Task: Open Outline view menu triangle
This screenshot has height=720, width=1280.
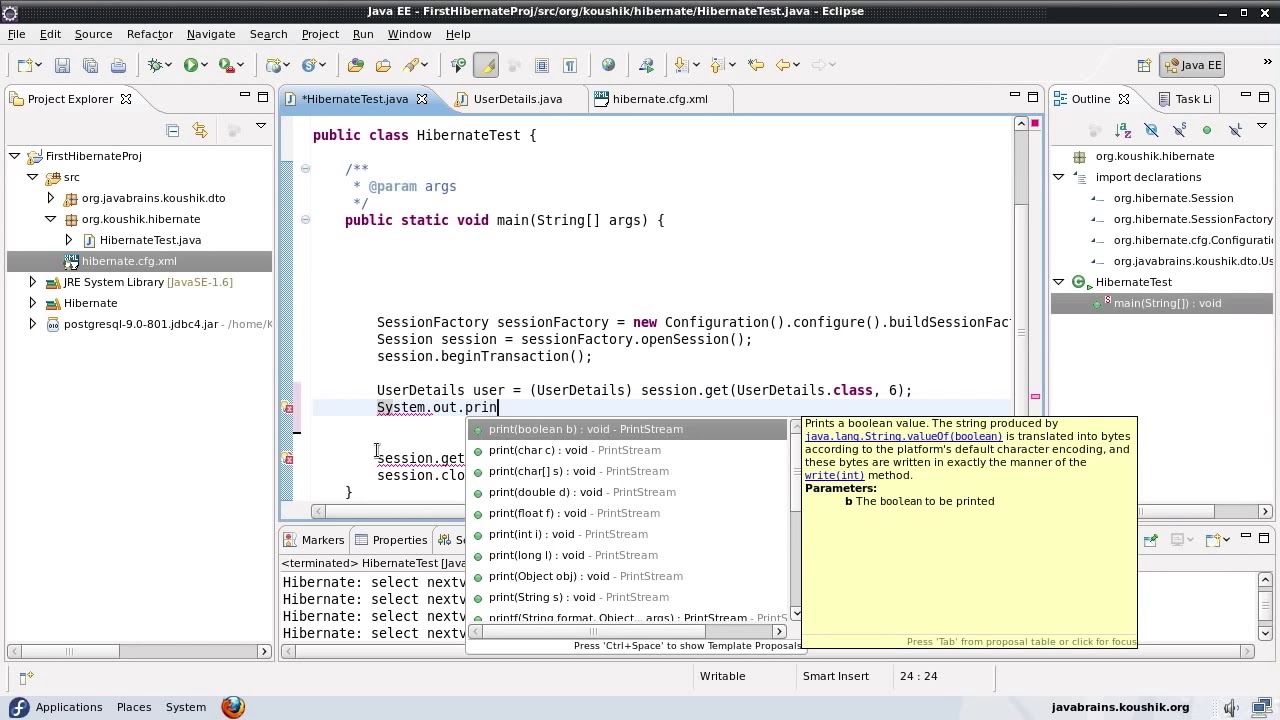Action: click(x=1262, y=127)
